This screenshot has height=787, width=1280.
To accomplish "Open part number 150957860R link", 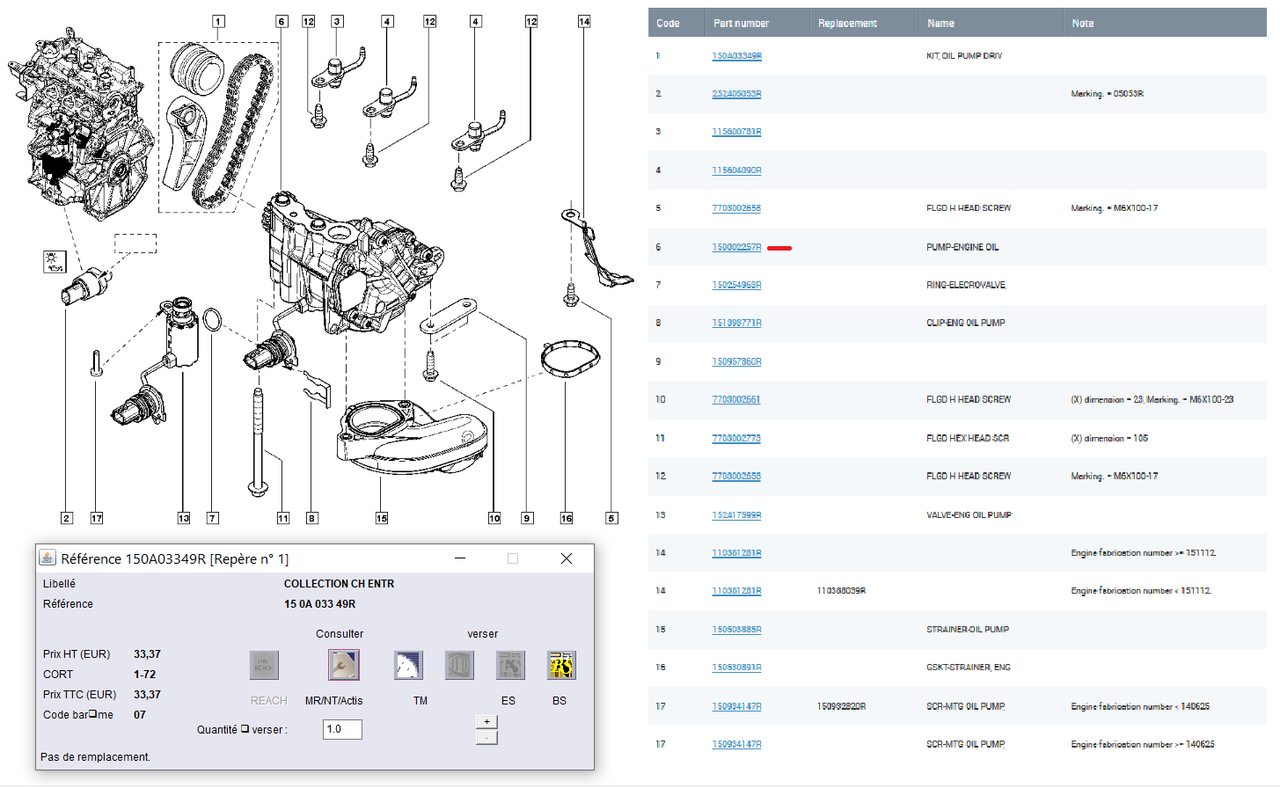I will point(737,361).
